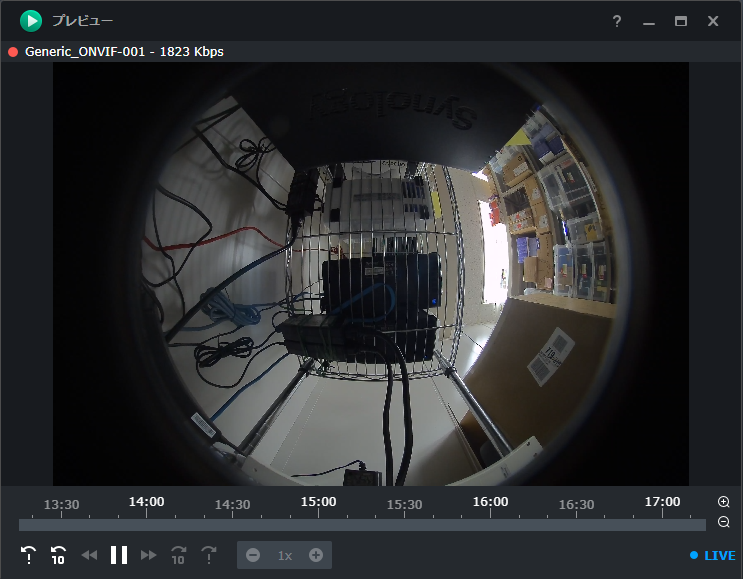Maximize the preview window
Viewport: 743px width, 579px height.
(681, 21)
